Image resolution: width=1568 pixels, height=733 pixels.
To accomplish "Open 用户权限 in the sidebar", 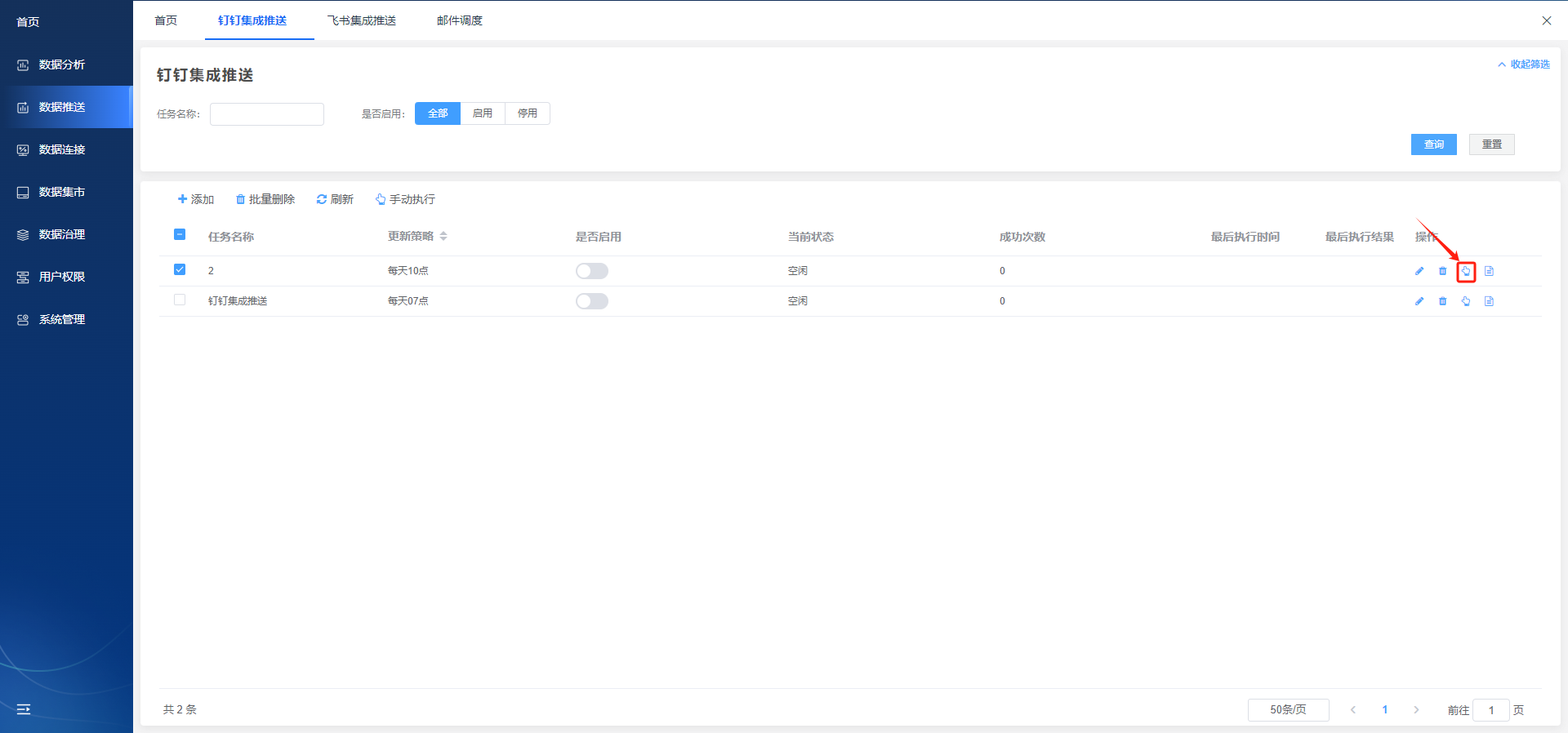I will (x=66, y=277).
